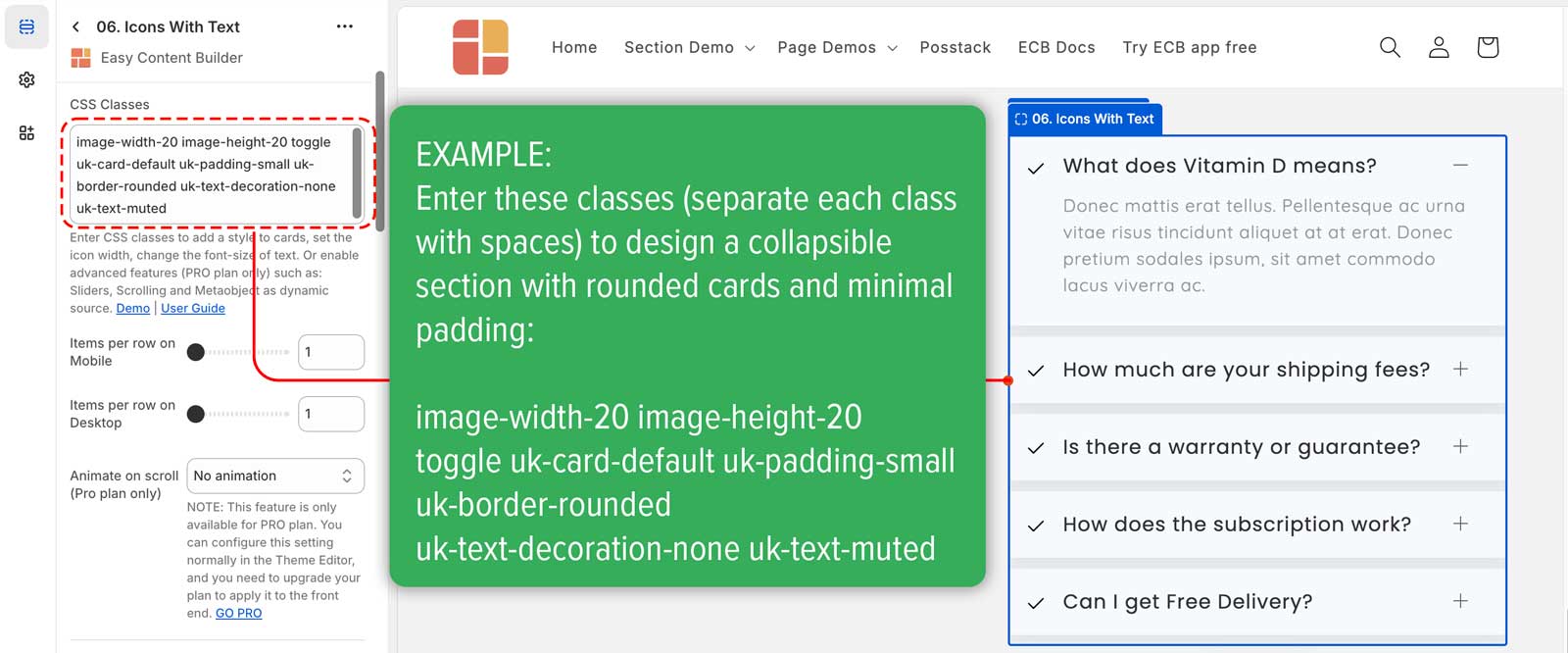1568x653 pixels.
Task: Open the Animate on scroll dropdown
Action: 275,476
